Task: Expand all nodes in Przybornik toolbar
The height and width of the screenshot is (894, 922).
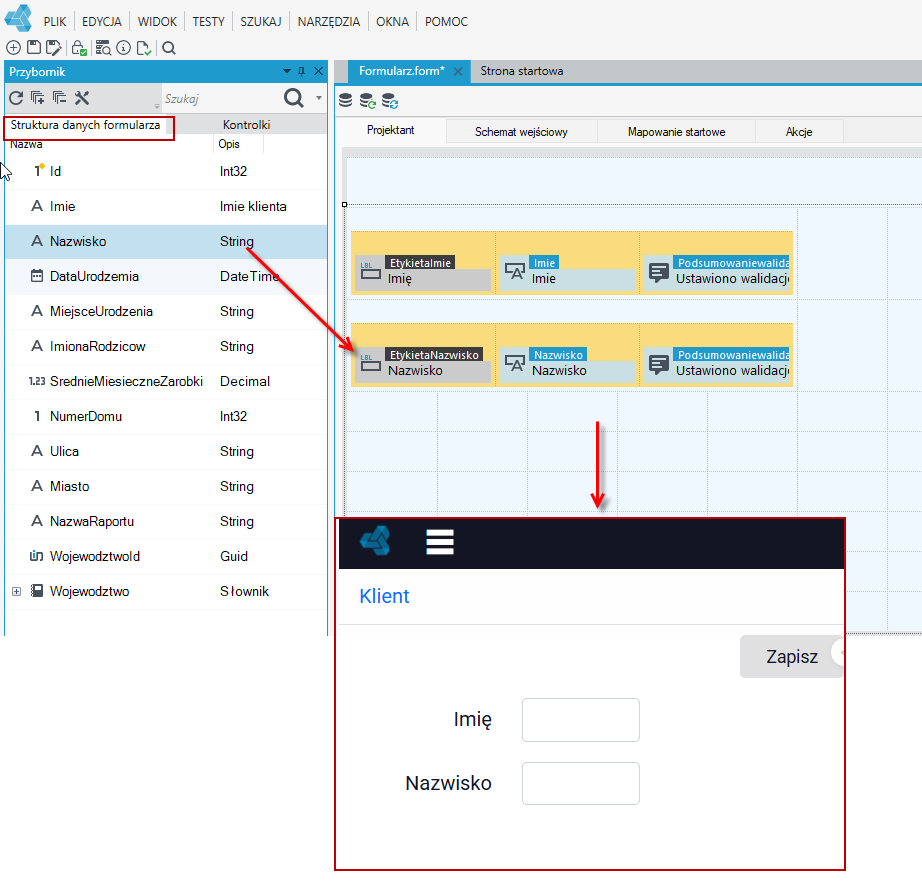Action: [38, 98]
